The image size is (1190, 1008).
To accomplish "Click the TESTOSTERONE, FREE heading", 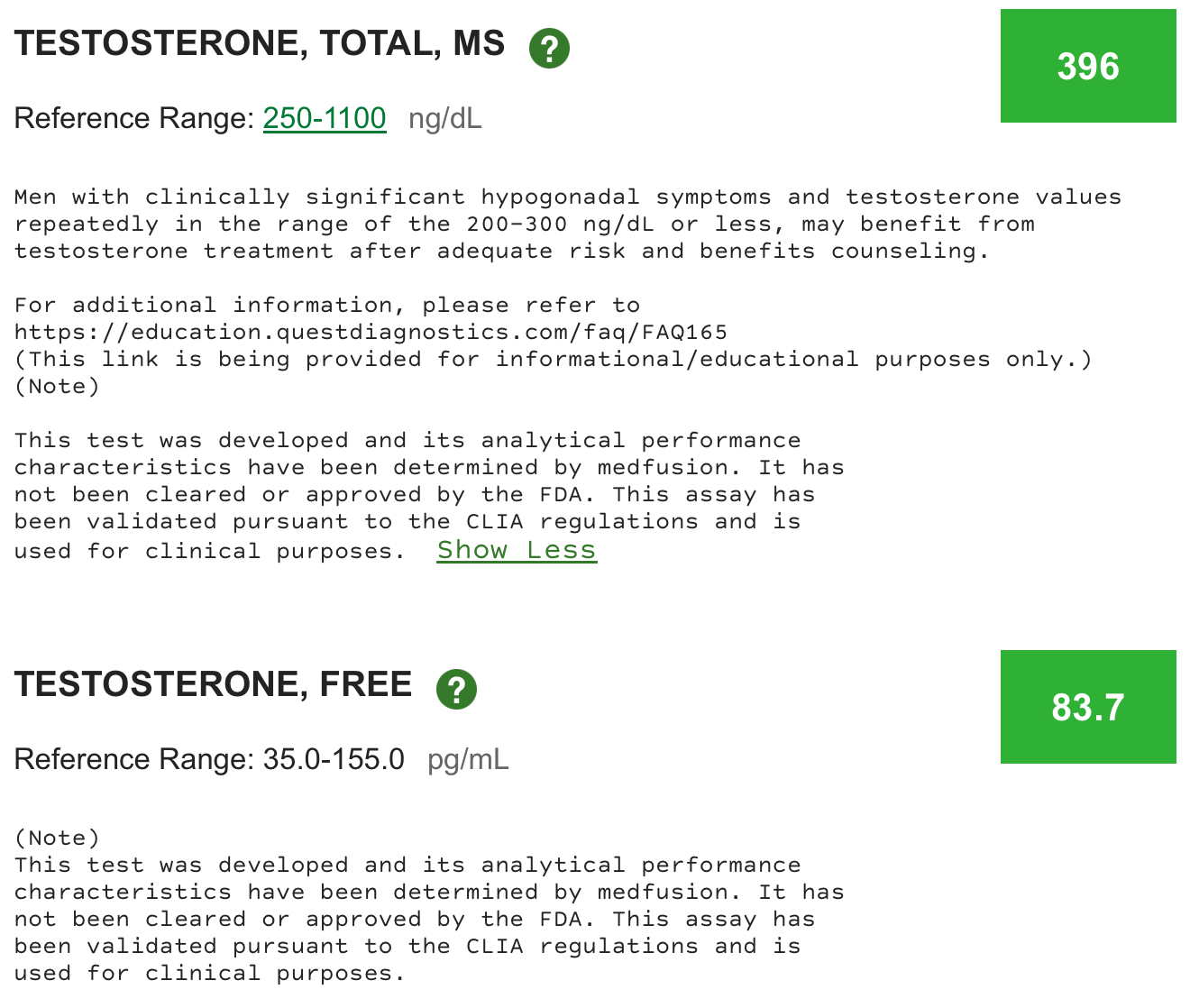I will click(213, 685).
